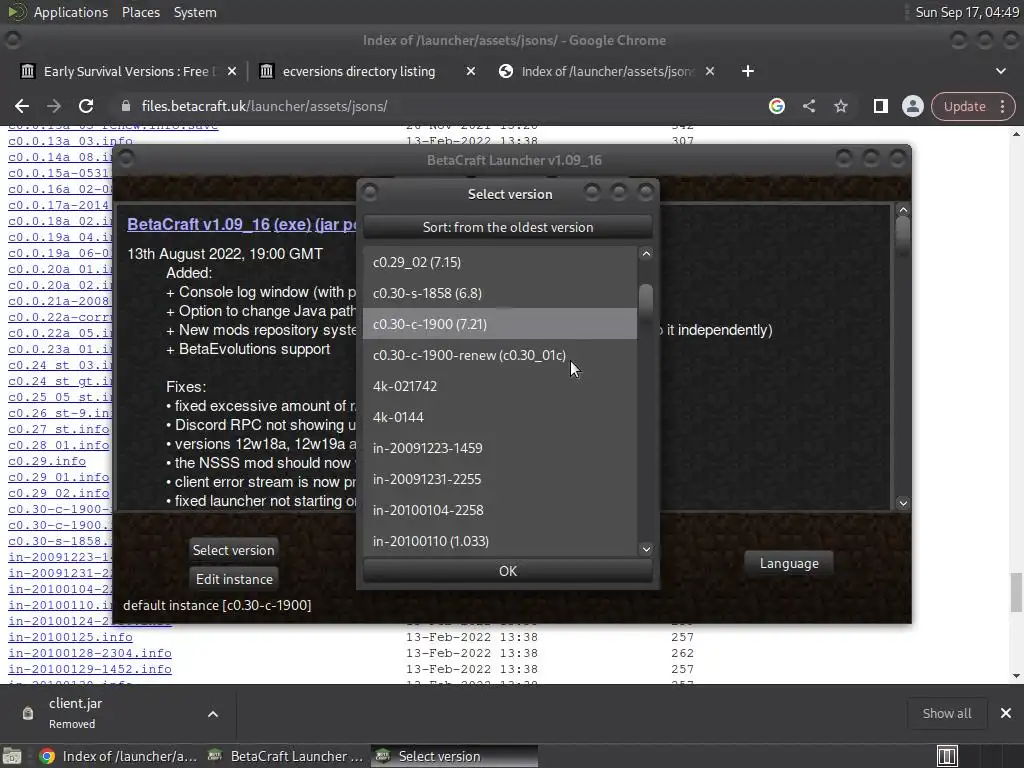Close the Early Survival Versions tab
This screenshot has height=768, width=1024.
tap(232, 71)
